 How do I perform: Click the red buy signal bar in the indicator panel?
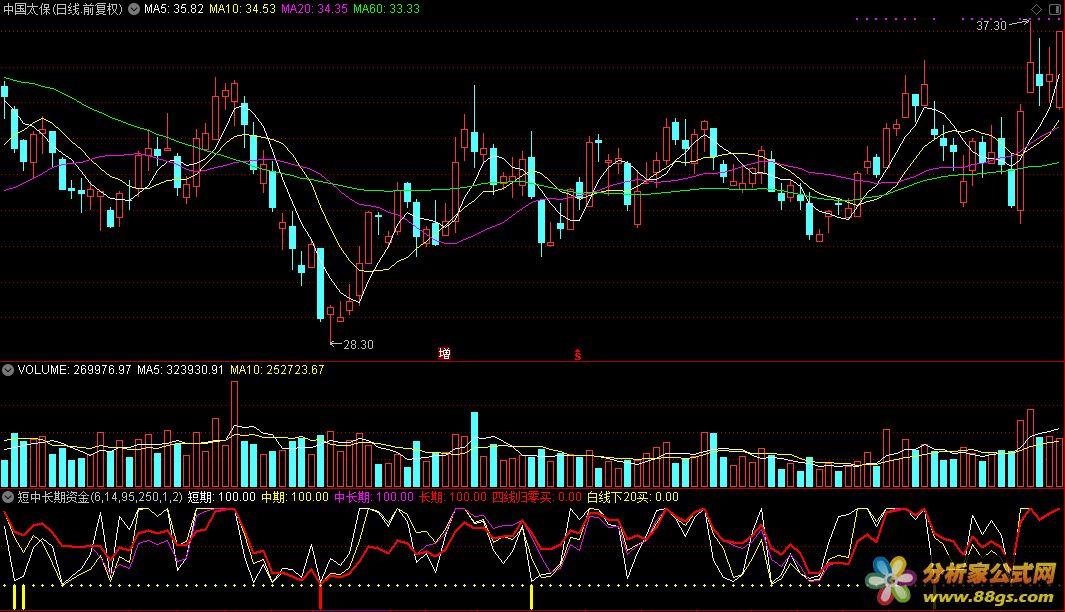click(320, 596)
